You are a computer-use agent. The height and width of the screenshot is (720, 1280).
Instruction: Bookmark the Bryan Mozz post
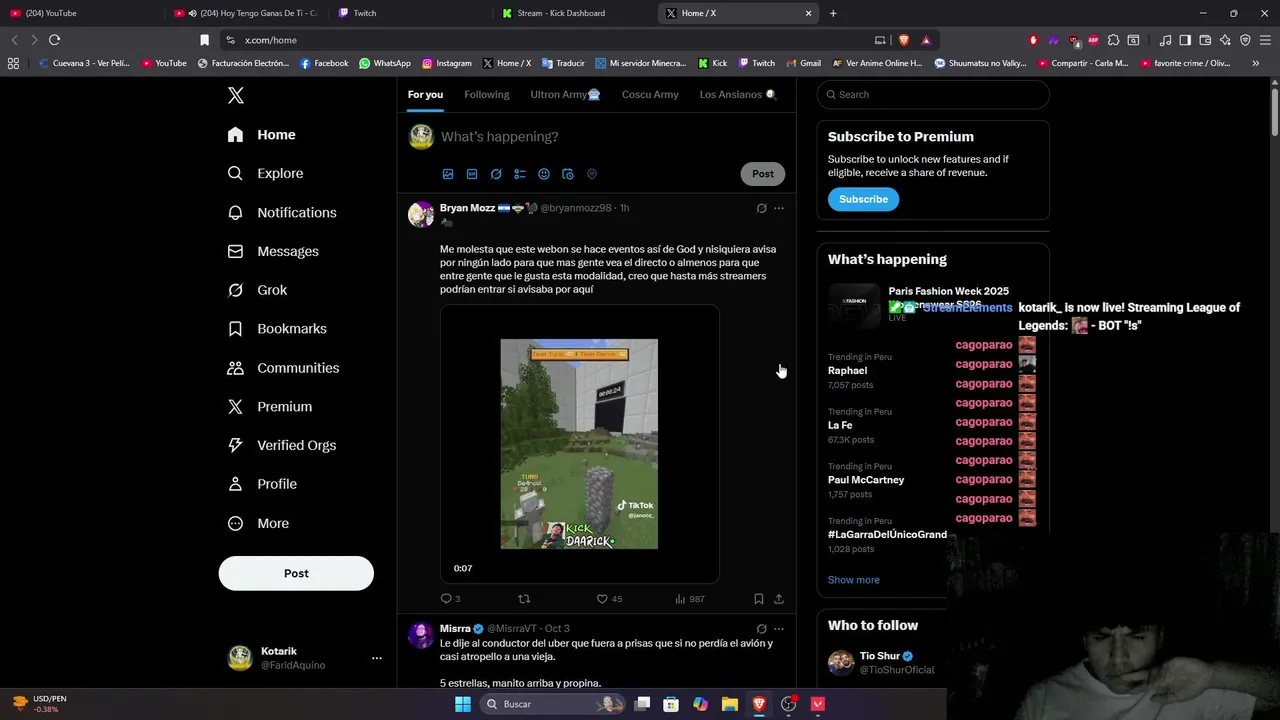tap(759, 599)
